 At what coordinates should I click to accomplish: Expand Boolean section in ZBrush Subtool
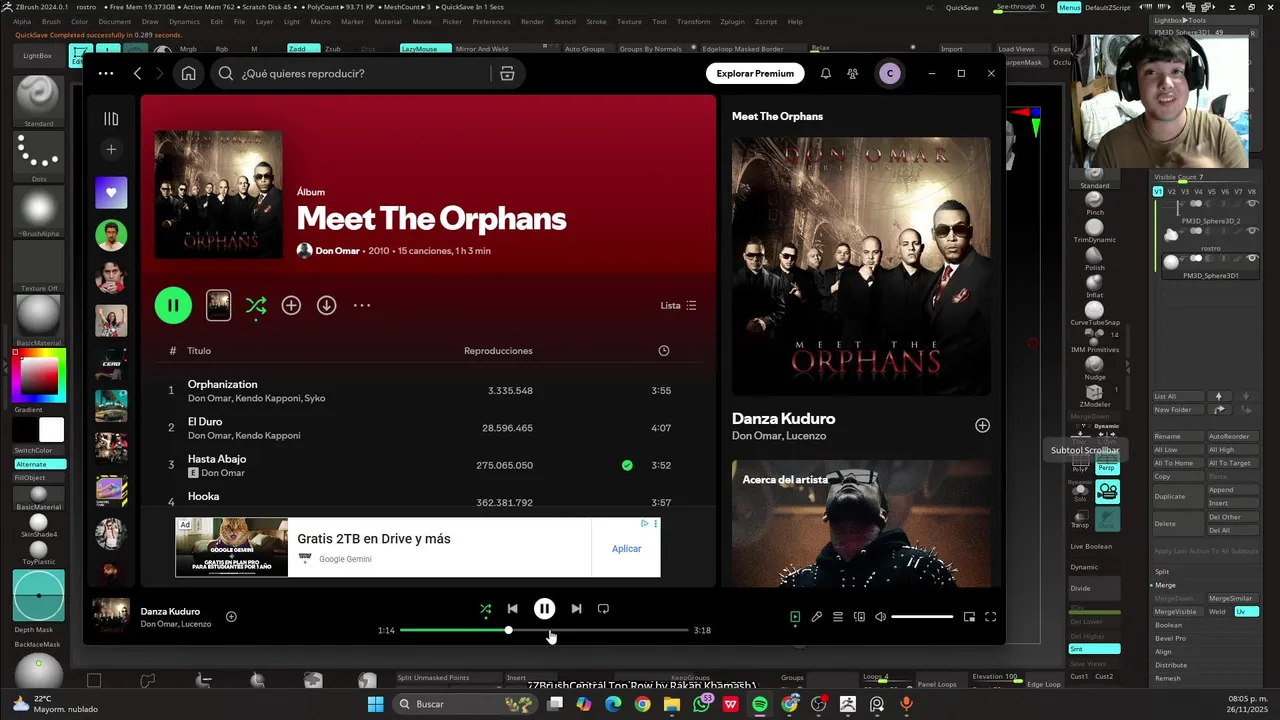coord(1168,625)
